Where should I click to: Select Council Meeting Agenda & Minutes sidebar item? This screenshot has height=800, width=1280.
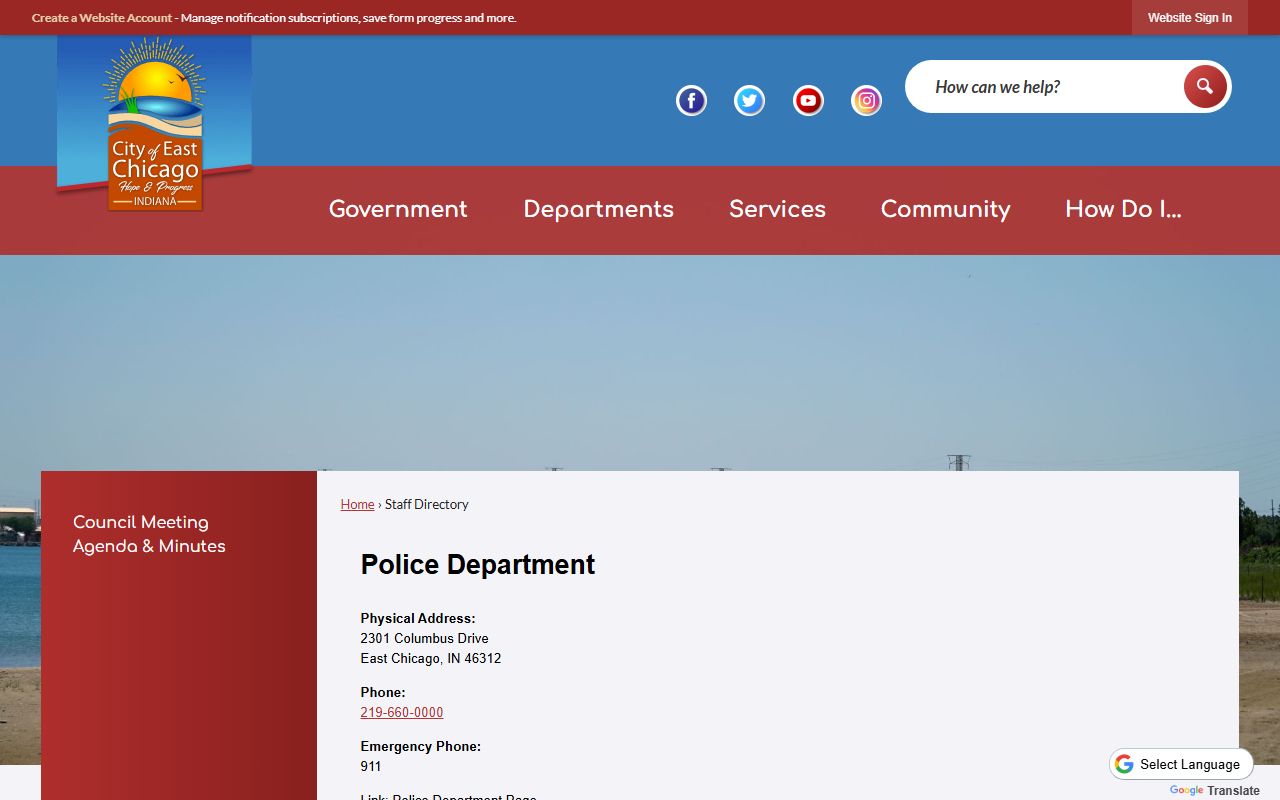149,534
